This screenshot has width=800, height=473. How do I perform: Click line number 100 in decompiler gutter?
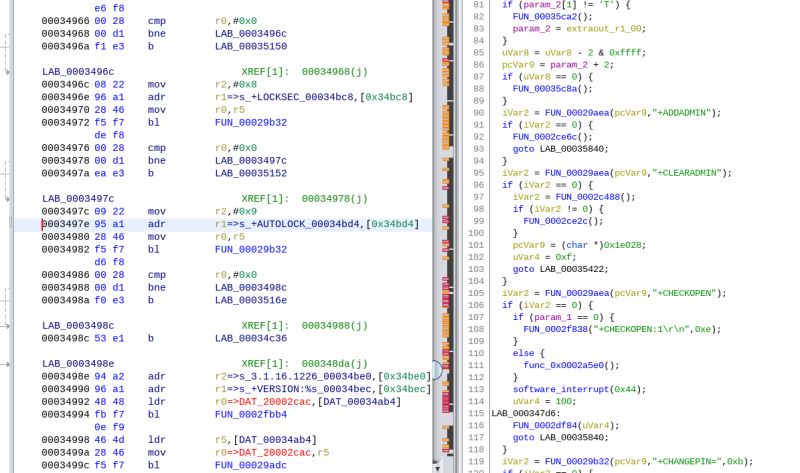pos(477,233)
